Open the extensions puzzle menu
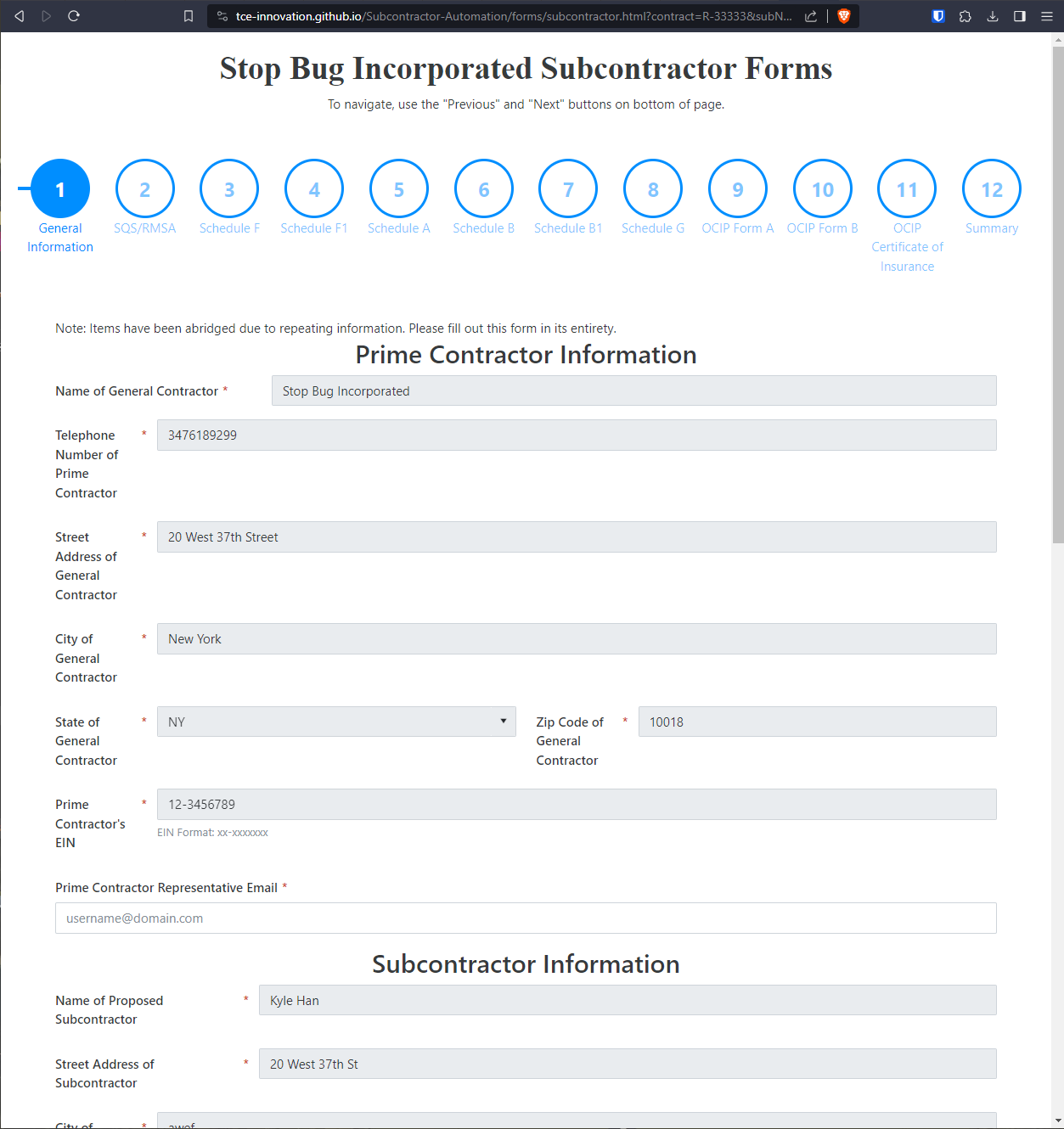Image resolution: width=1064 pixels, height=1129 pixels. pos(965,16)
